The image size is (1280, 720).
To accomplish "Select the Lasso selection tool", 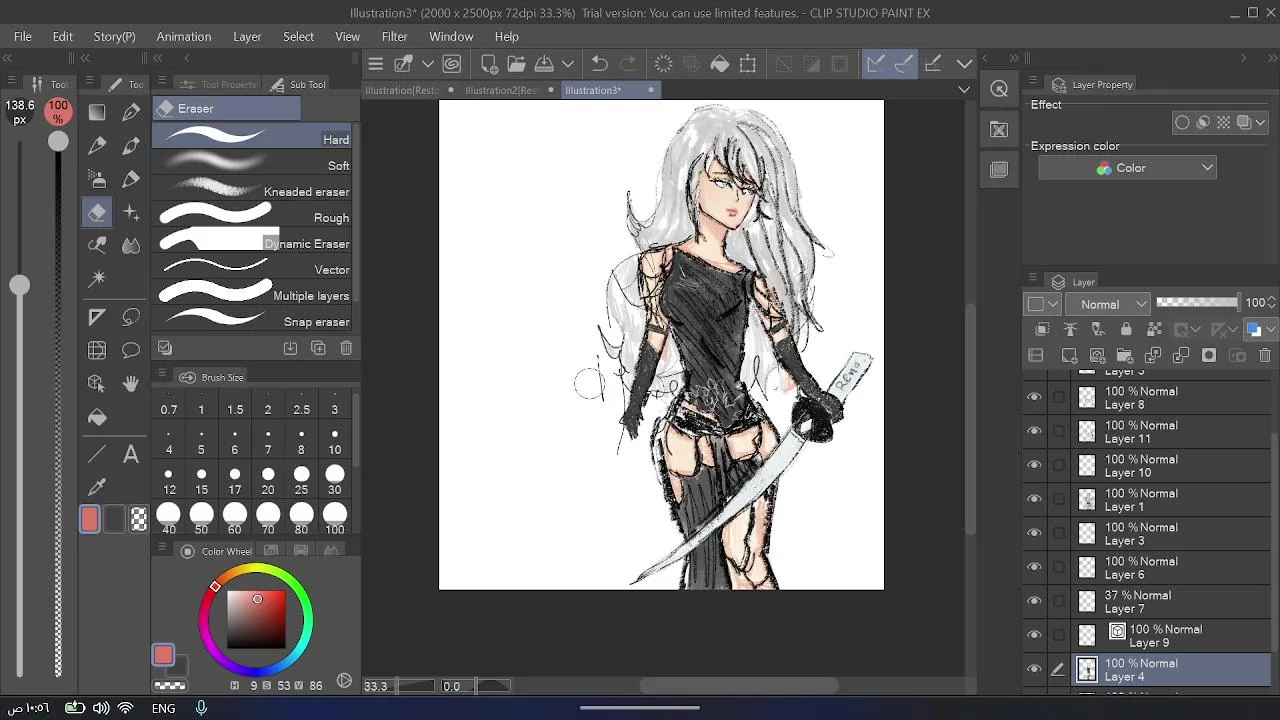I will [131, 318].
